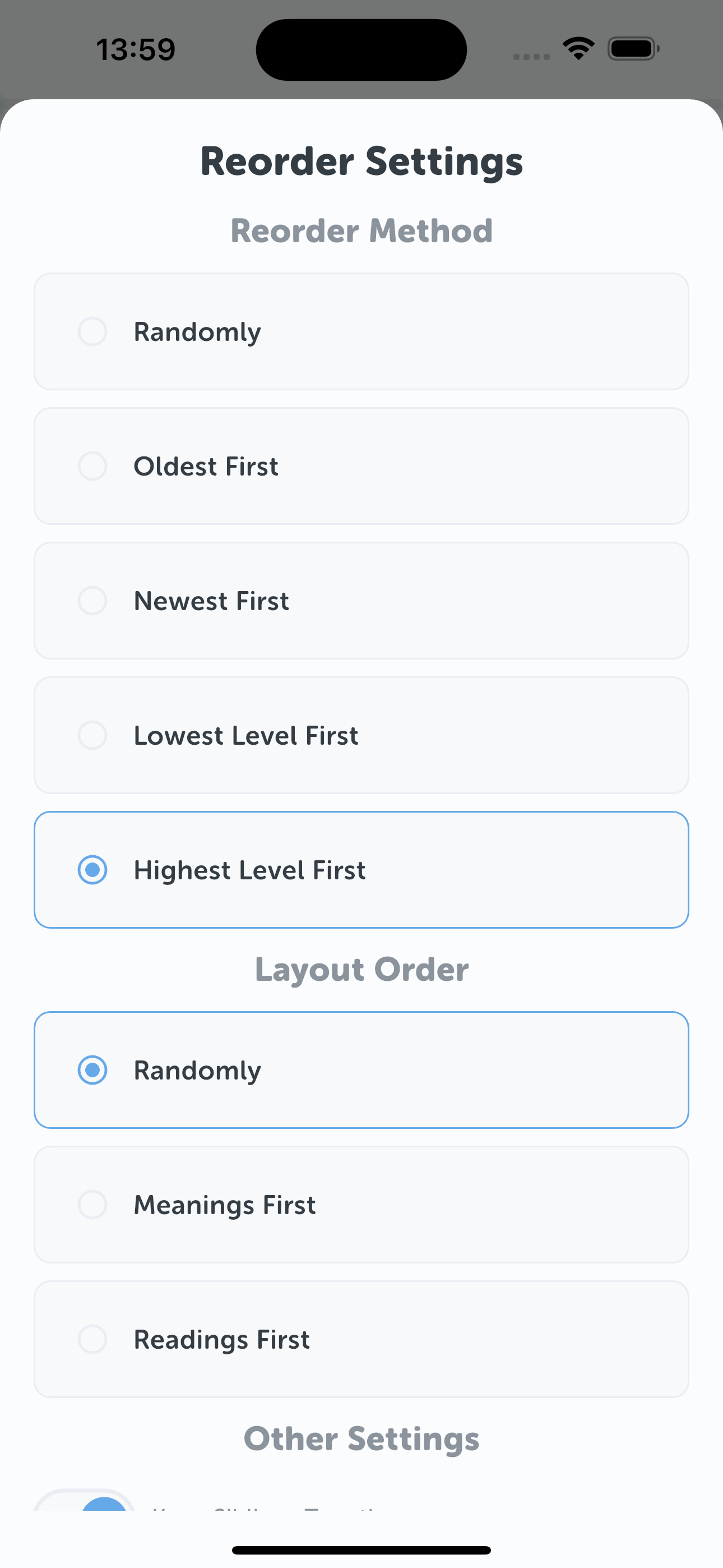Tap the Reorder Settings title
This screenshot has height=1568, width=723.
coord(361,162)
